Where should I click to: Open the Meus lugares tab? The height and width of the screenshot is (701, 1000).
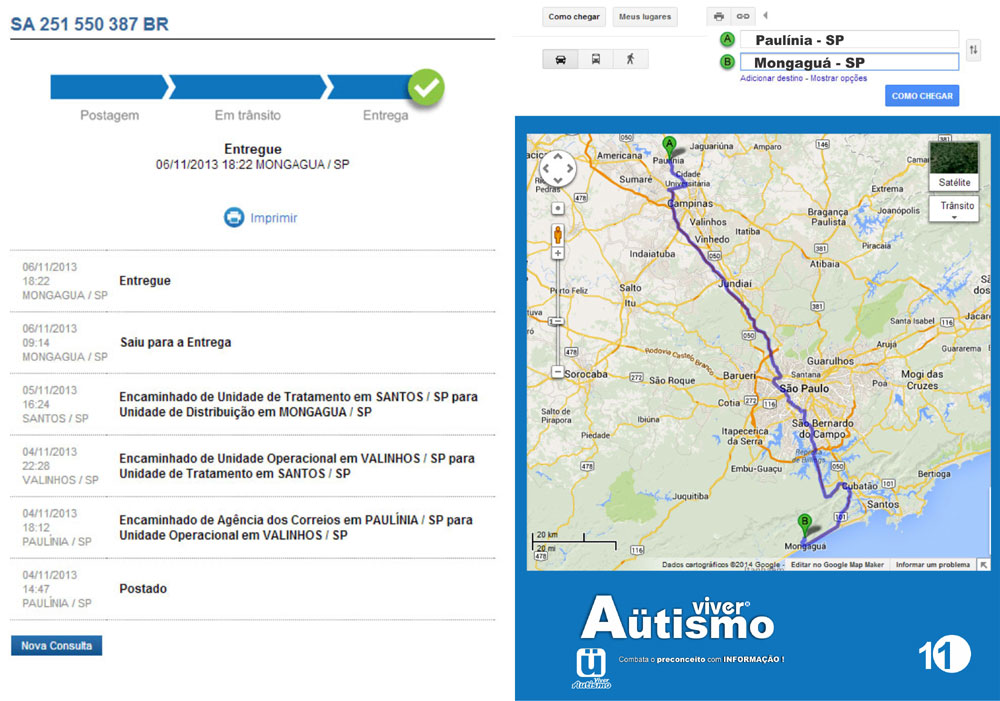tap(645, 17)
